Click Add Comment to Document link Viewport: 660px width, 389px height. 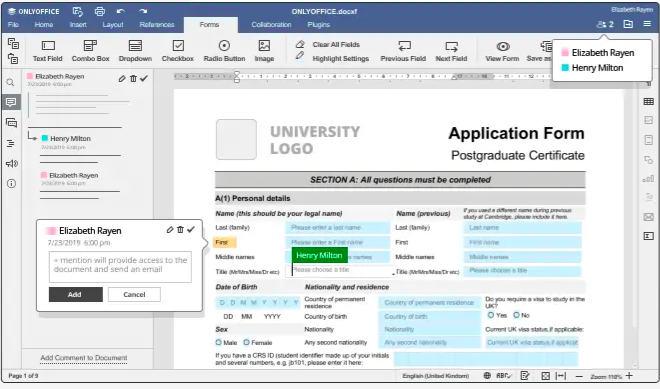(x=84, y=358)
